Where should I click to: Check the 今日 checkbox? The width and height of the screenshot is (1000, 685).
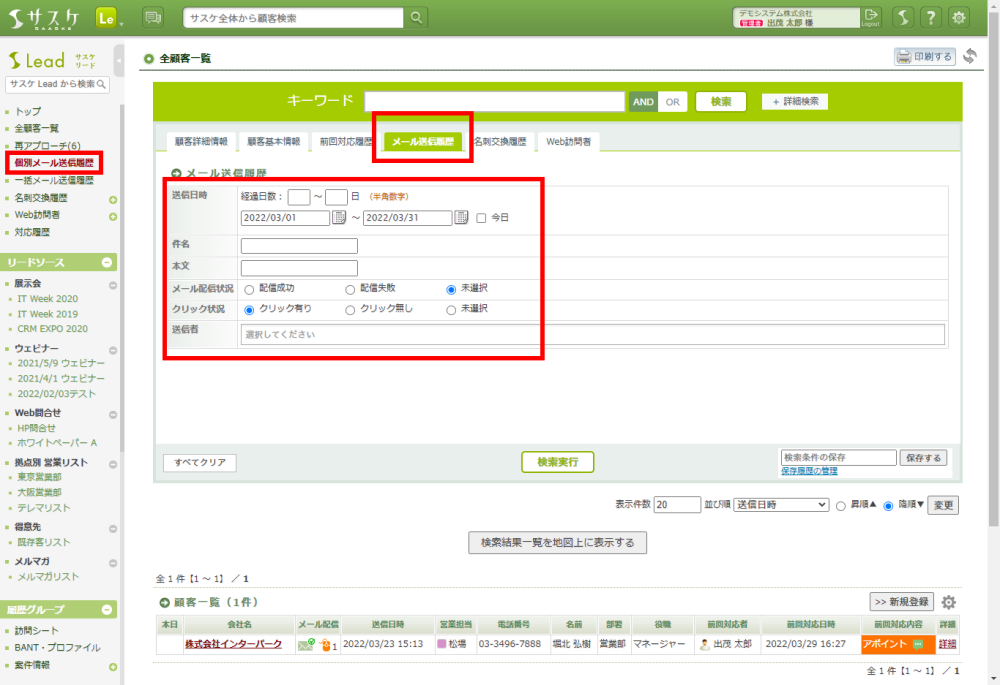481,218
